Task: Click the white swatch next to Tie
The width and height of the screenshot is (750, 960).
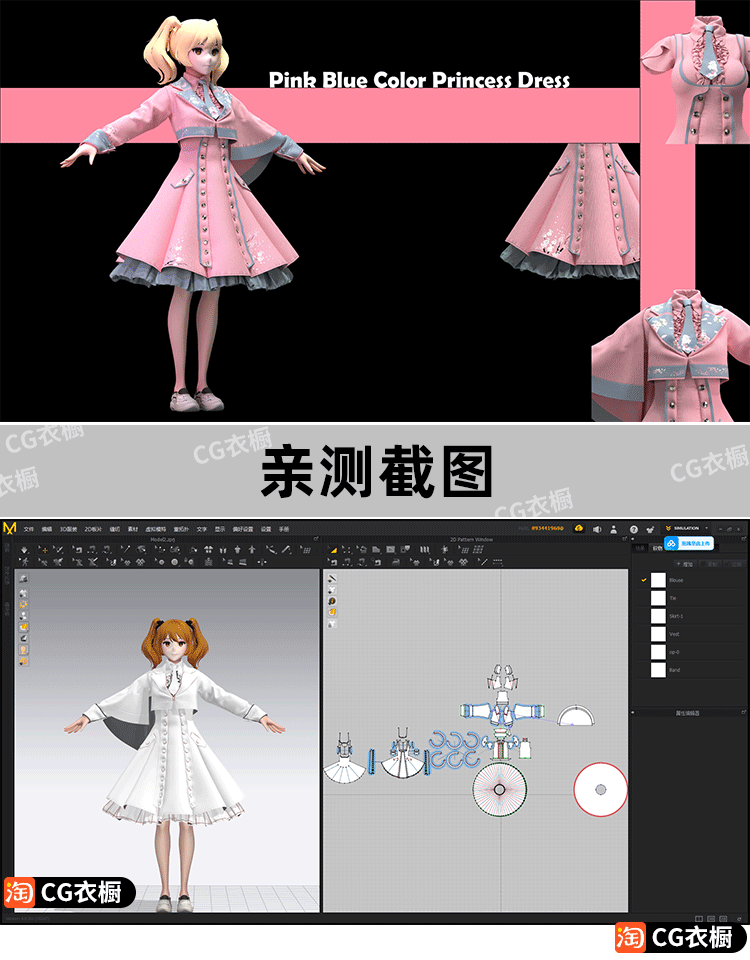Action: 658,598
